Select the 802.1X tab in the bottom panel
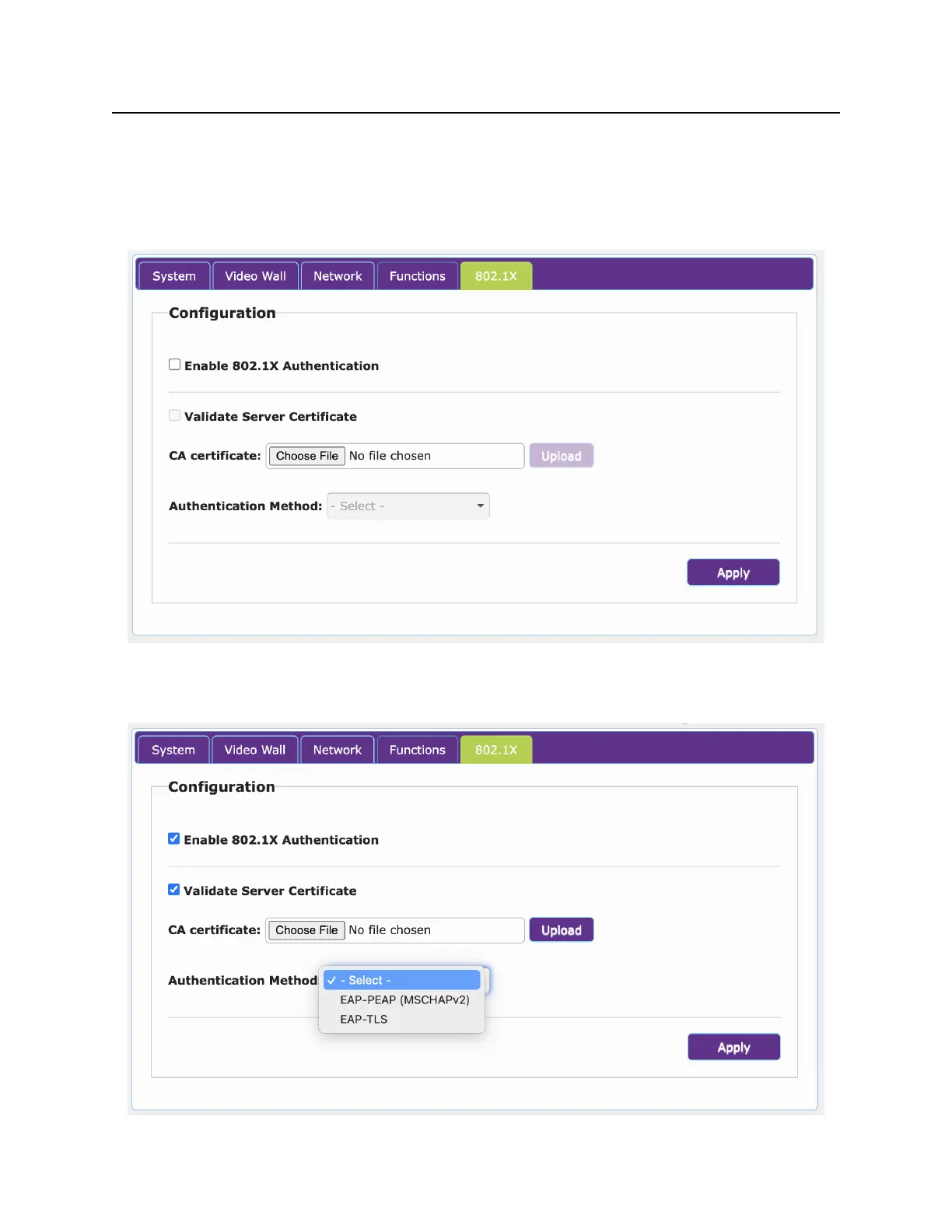The width and height of the screenshot is (952, 1232). click(496, 750)
